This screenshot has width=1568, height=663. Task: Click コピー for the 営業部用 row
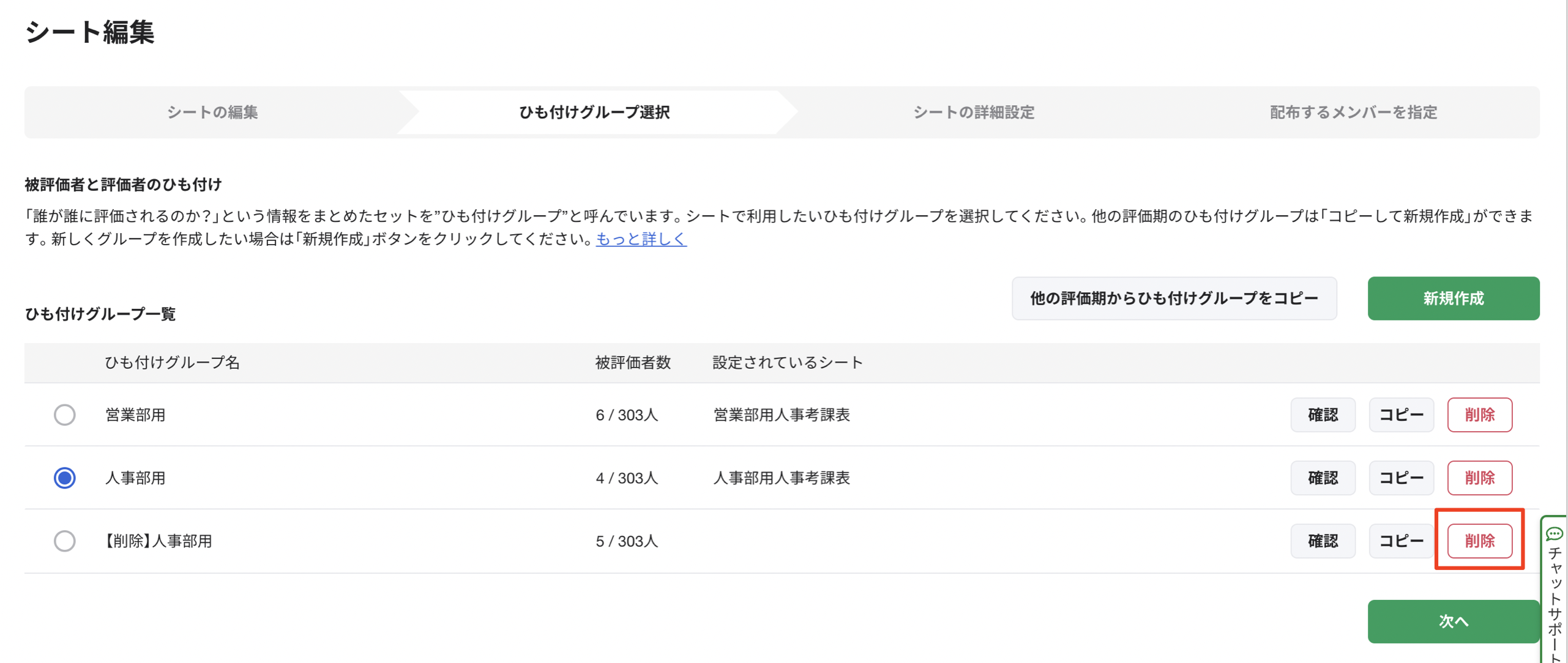[1401, 415]
